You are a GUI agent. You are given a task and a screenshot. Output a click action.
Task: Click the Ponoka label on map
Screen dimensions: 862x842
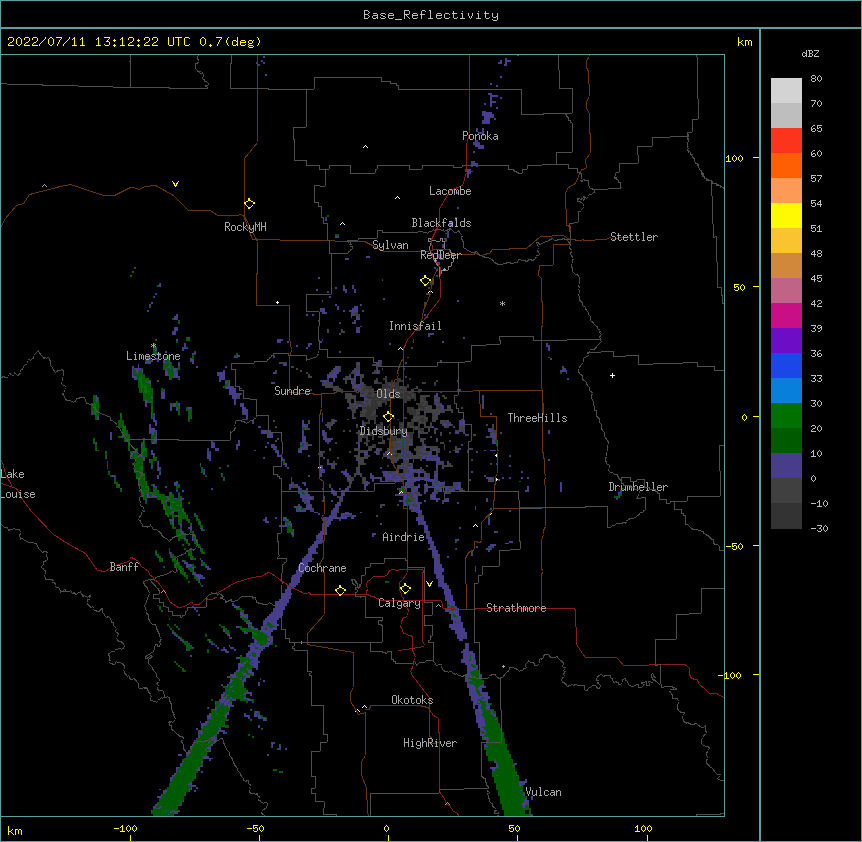[x=480, y=136]
